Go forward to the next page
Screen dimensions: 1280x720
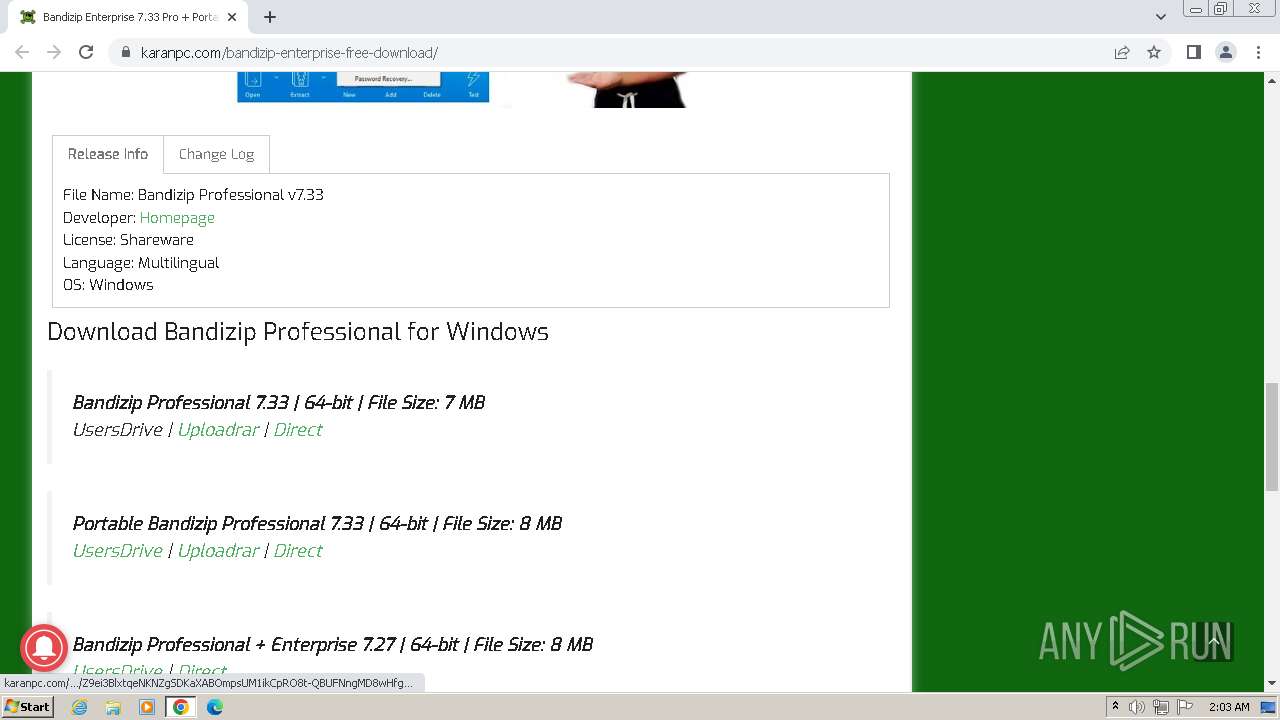[54, 52]
